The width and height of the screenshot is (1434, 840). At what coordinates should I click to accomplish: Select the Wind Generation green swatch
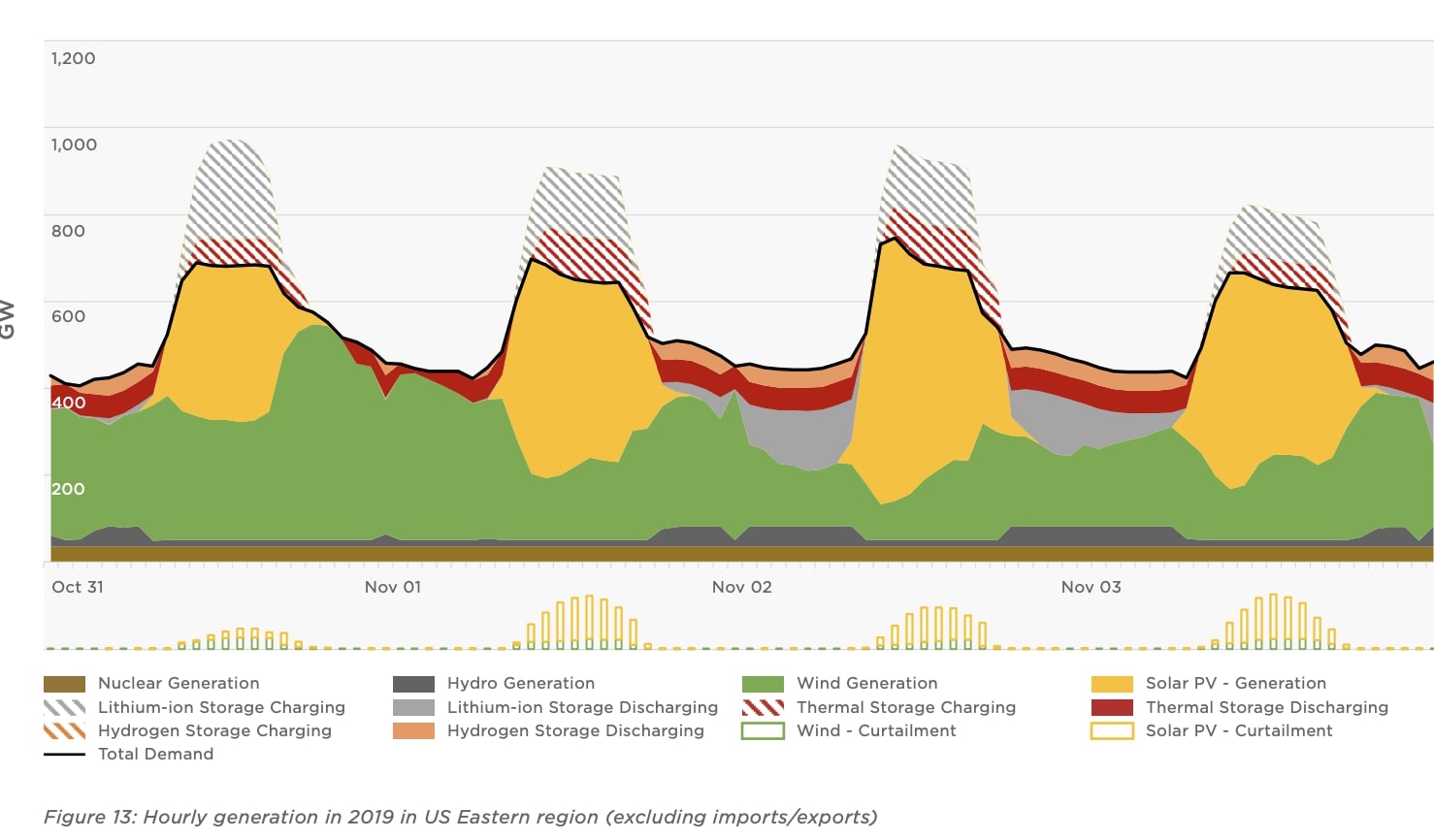point(763,684)
